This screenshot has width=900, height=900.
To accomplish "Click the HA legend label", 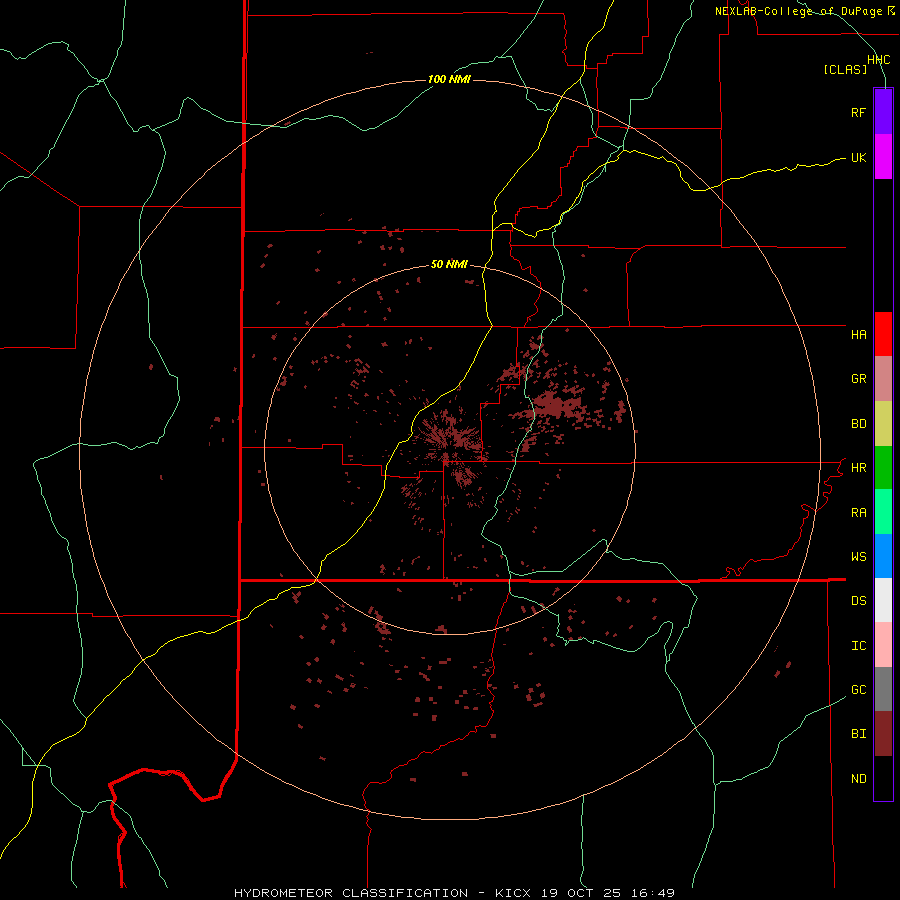I will (858, 335).
